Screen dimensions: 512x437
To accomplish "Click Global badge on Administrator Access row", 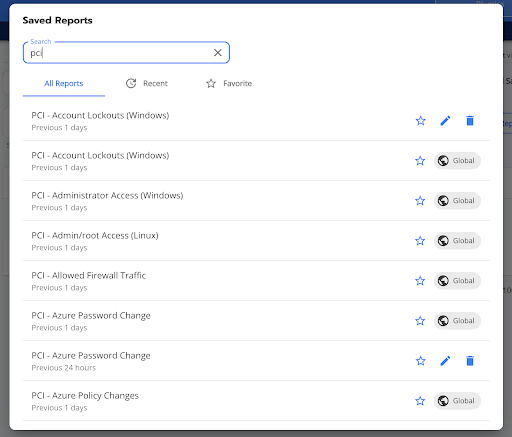I will [457, 201].
